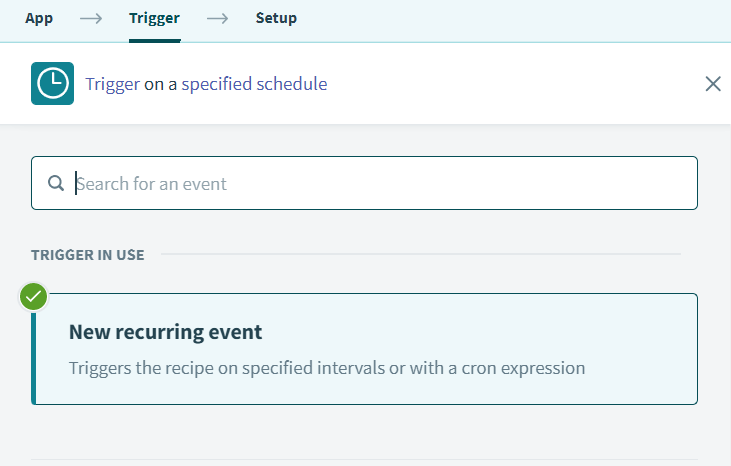Image resolution: width=731 pixels, height=466 pixels.
Task: Click the divider line beside TRIGGER IN USE
Action: (x=420, y=255)
